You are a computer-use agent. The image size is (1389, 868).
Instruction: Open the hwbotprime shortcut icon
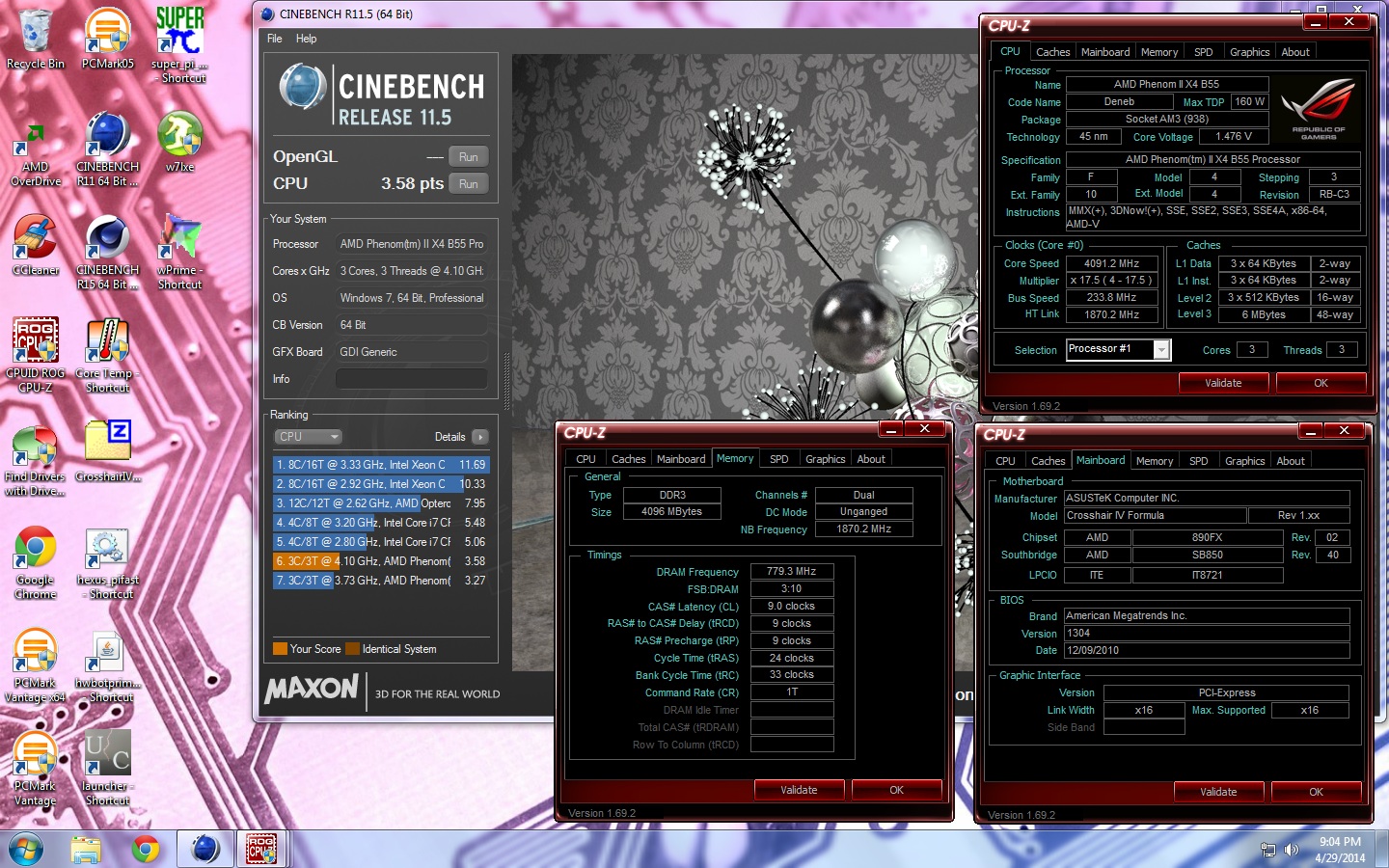(x=108, y=665)
